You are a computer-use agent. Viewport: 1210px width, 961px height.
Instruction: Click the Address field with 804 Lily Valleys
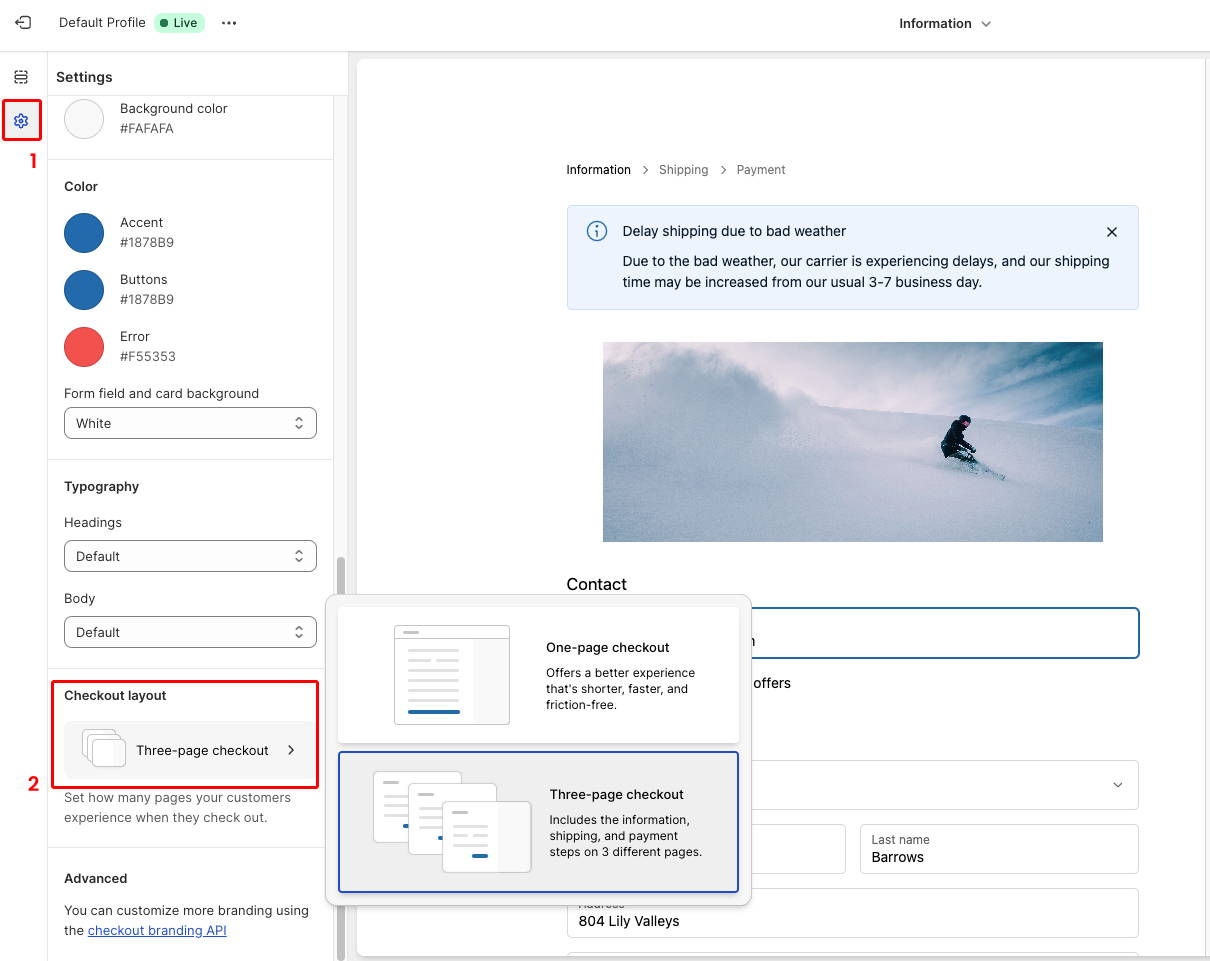[852, 913]
